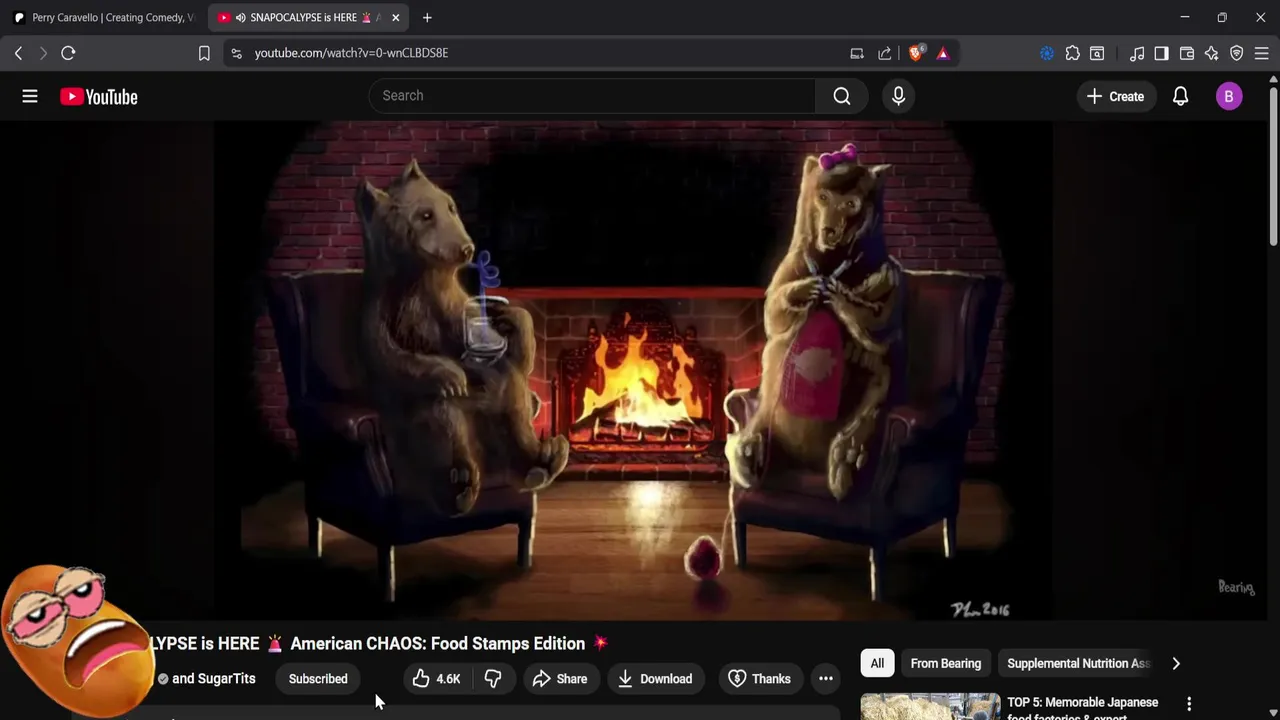Download the video
Screen dimensions: 1280x720
click(654, 679)
